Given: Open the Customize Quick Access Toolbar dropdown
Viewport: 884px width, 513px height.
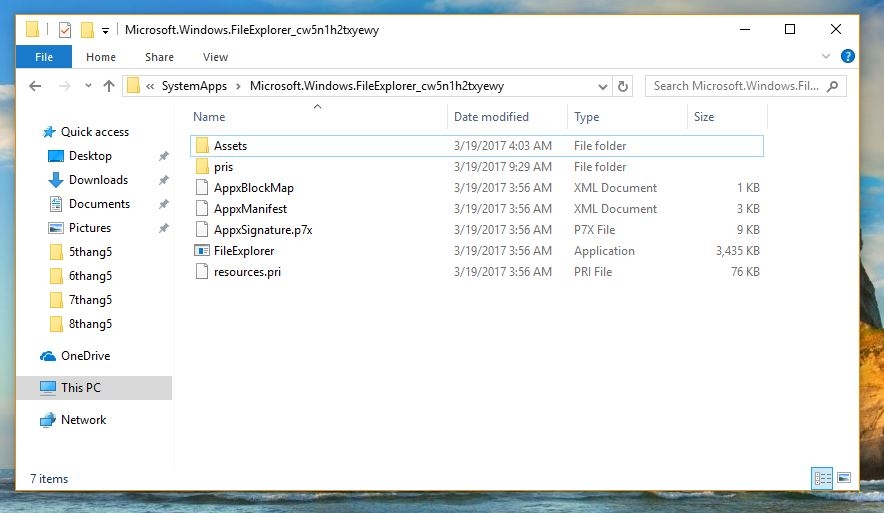Looking at the screenshot, I should point(105,31).
